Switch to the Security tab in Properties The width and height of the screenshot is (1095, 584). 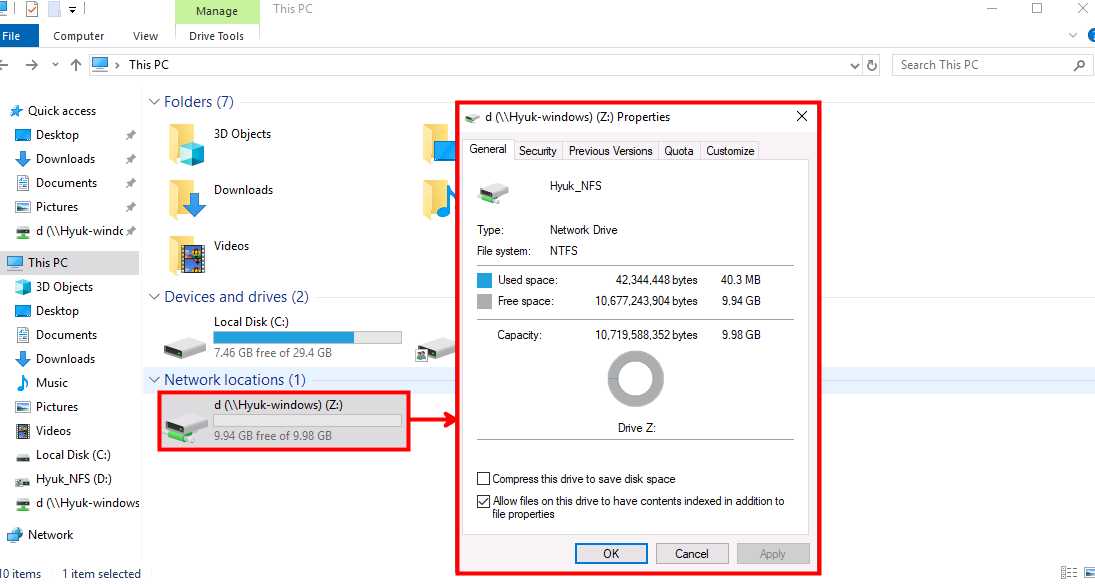click(x=538, y=151)
